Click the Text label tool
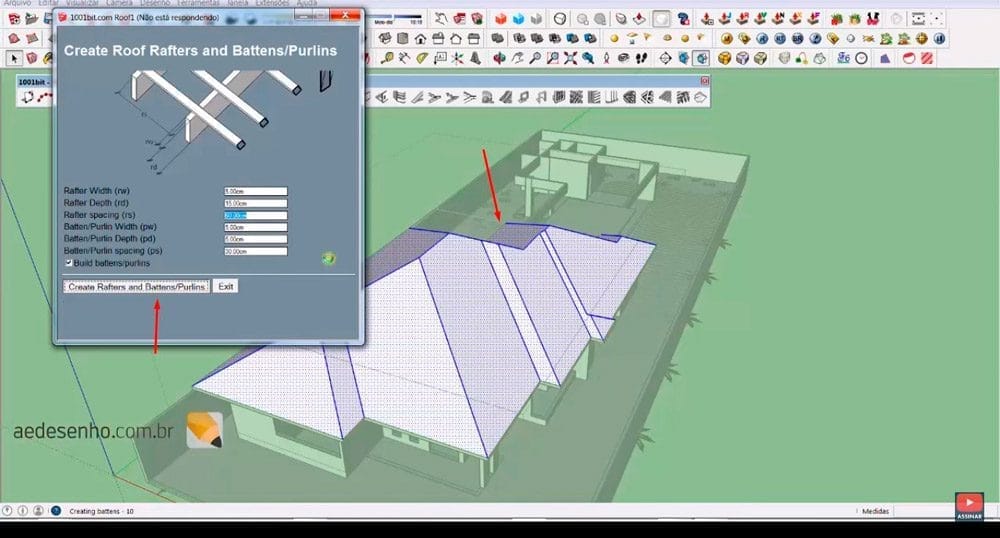 point(440,58)
